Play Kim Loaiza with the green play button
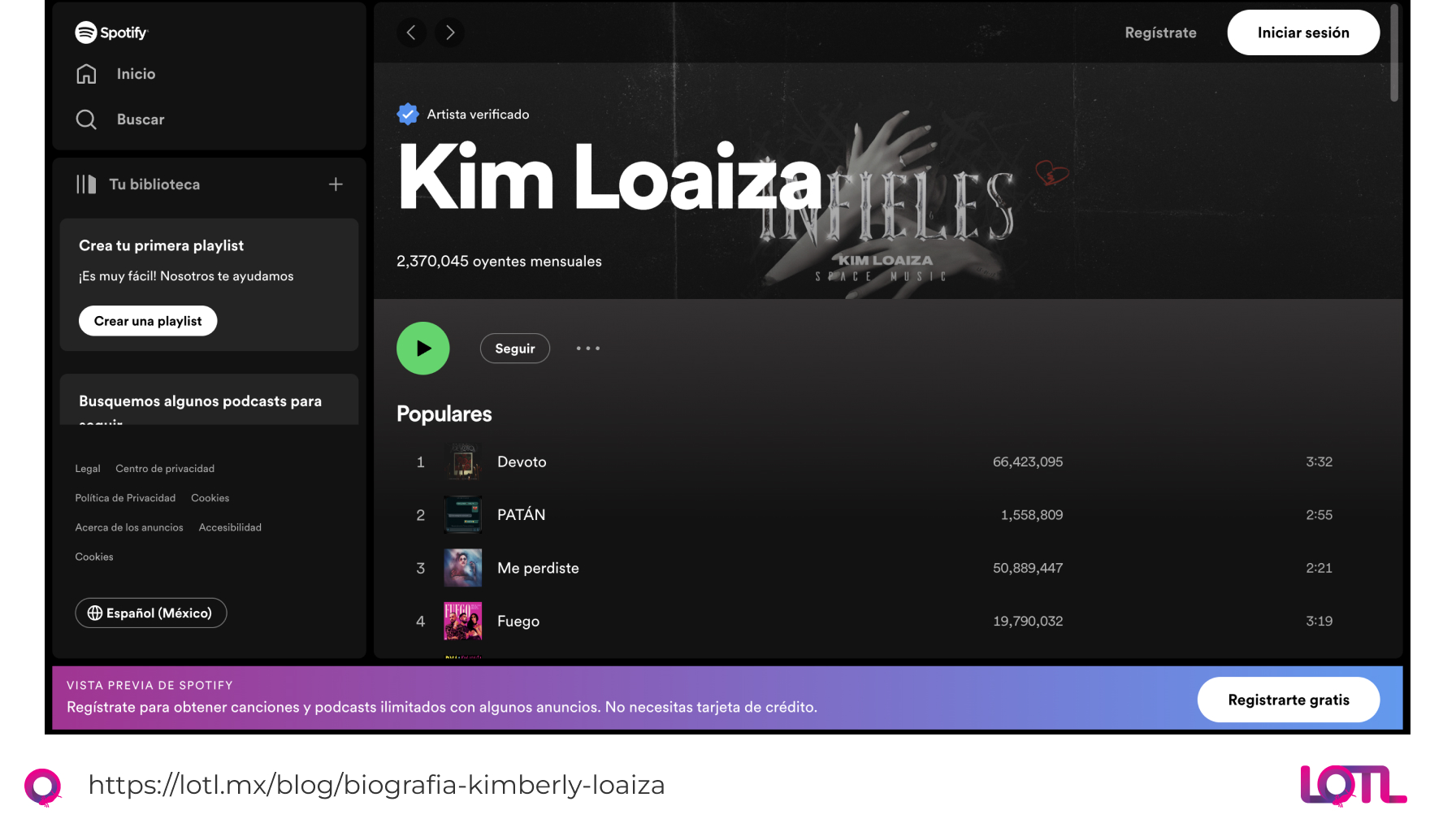 pos(422,348)
